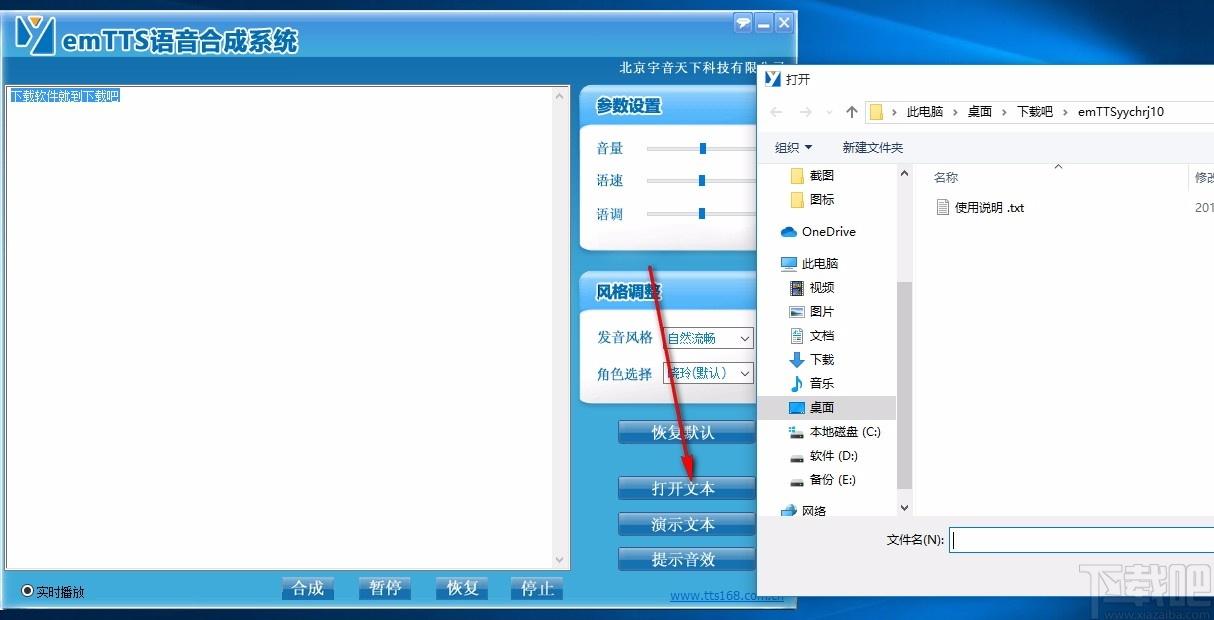Click 新建文件夹 in the dialog toolbar
1214x620 pixels.
[x=872, y=147]
